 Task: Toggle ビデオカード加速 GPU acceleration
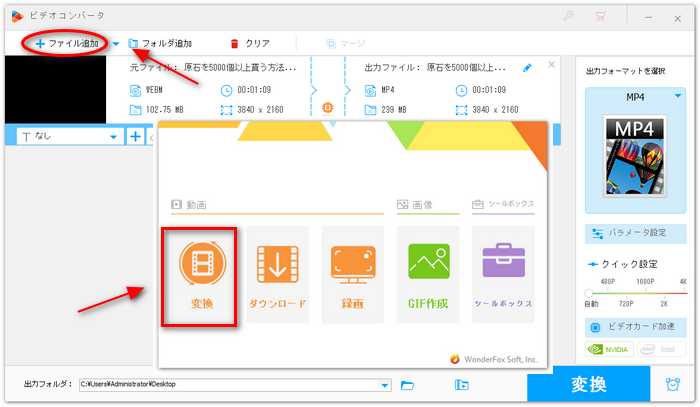click(x=635, y=327)
